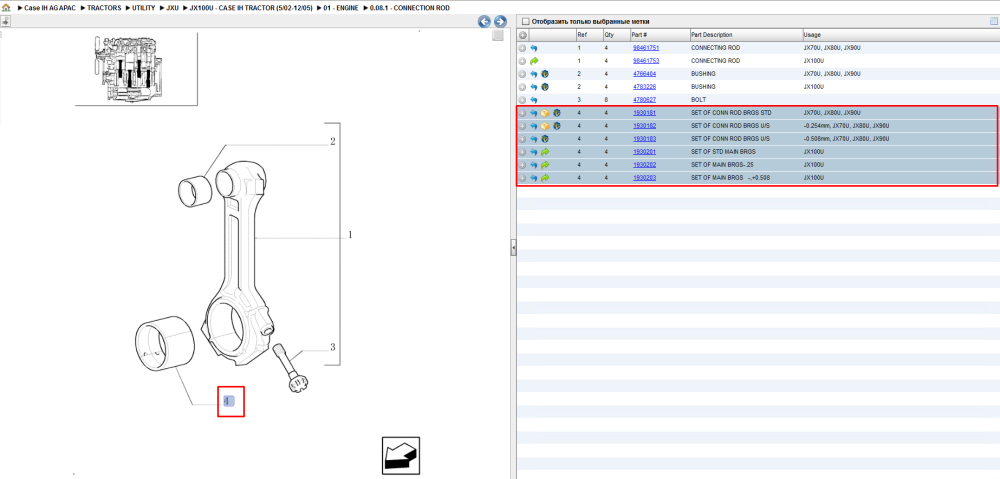Click the globe icon in the 1930183 row
Screen dimensions: 1000x479
[545, 138]
